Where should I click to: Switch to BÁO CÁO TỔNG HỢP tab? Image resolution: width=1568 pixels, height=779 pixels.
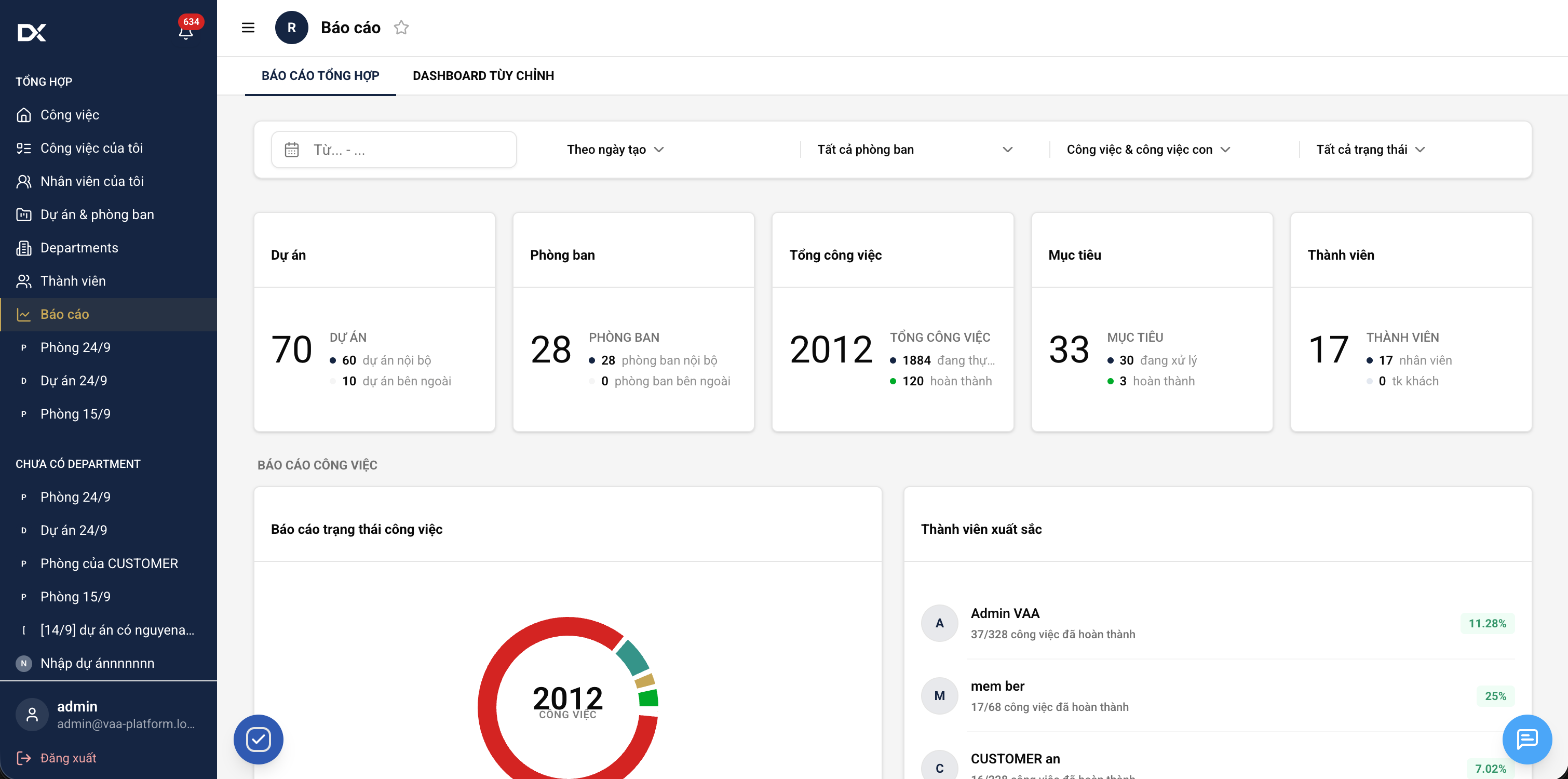click(x=320, y=75)
